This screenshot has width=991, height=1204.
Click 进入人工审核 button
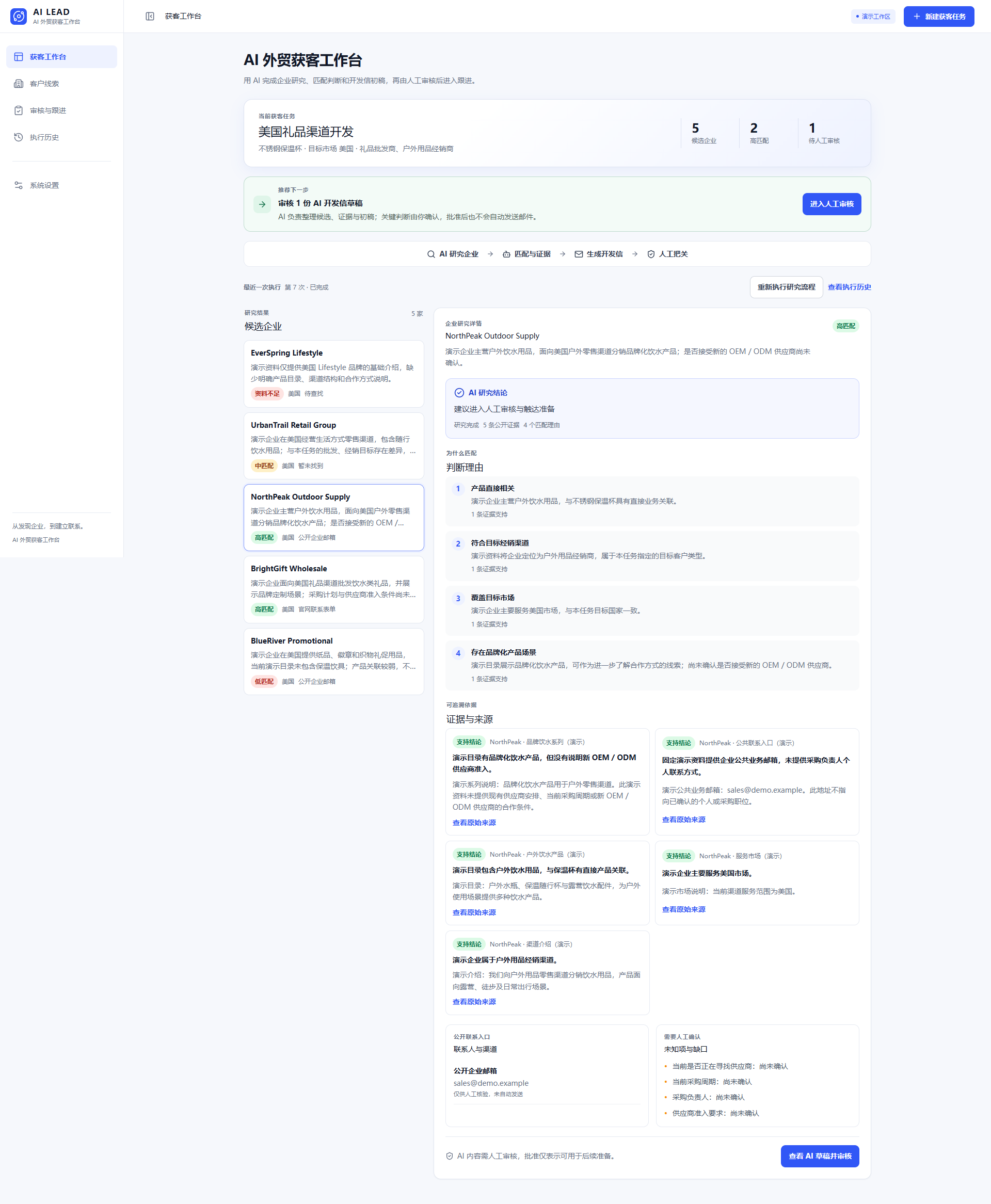pos(831,204)
